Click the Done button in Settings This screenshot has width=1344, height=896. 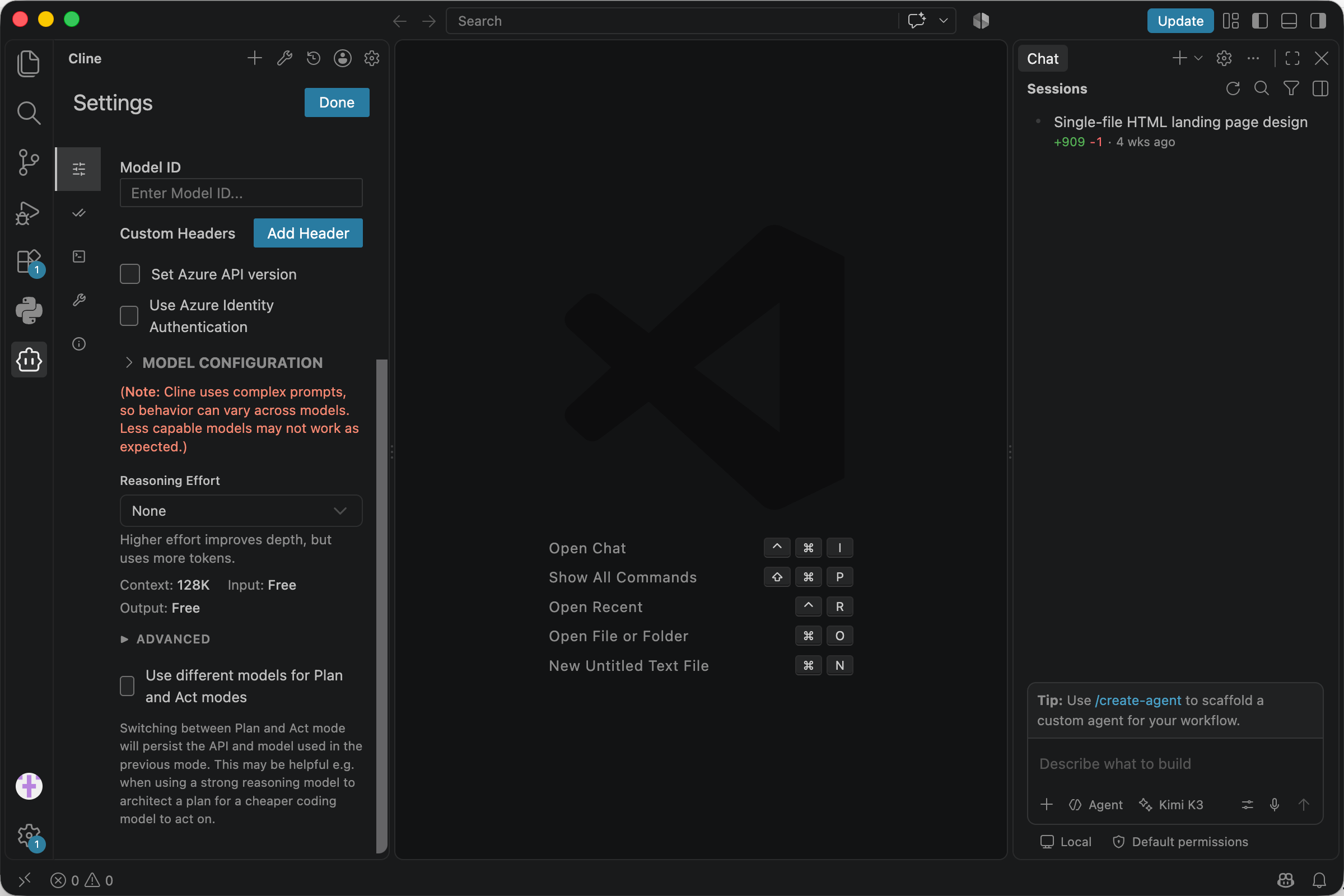point(337,102)
